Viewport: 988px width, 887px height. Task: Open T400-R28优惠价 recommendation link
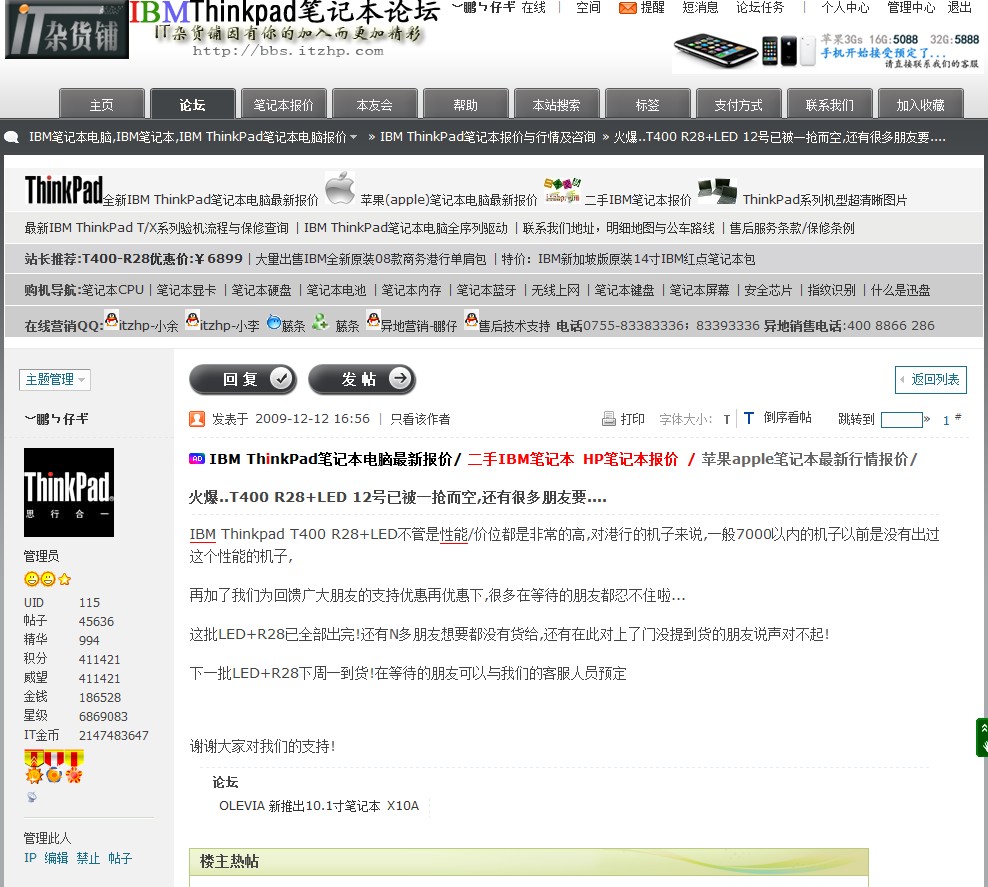(x=163, y=259)
